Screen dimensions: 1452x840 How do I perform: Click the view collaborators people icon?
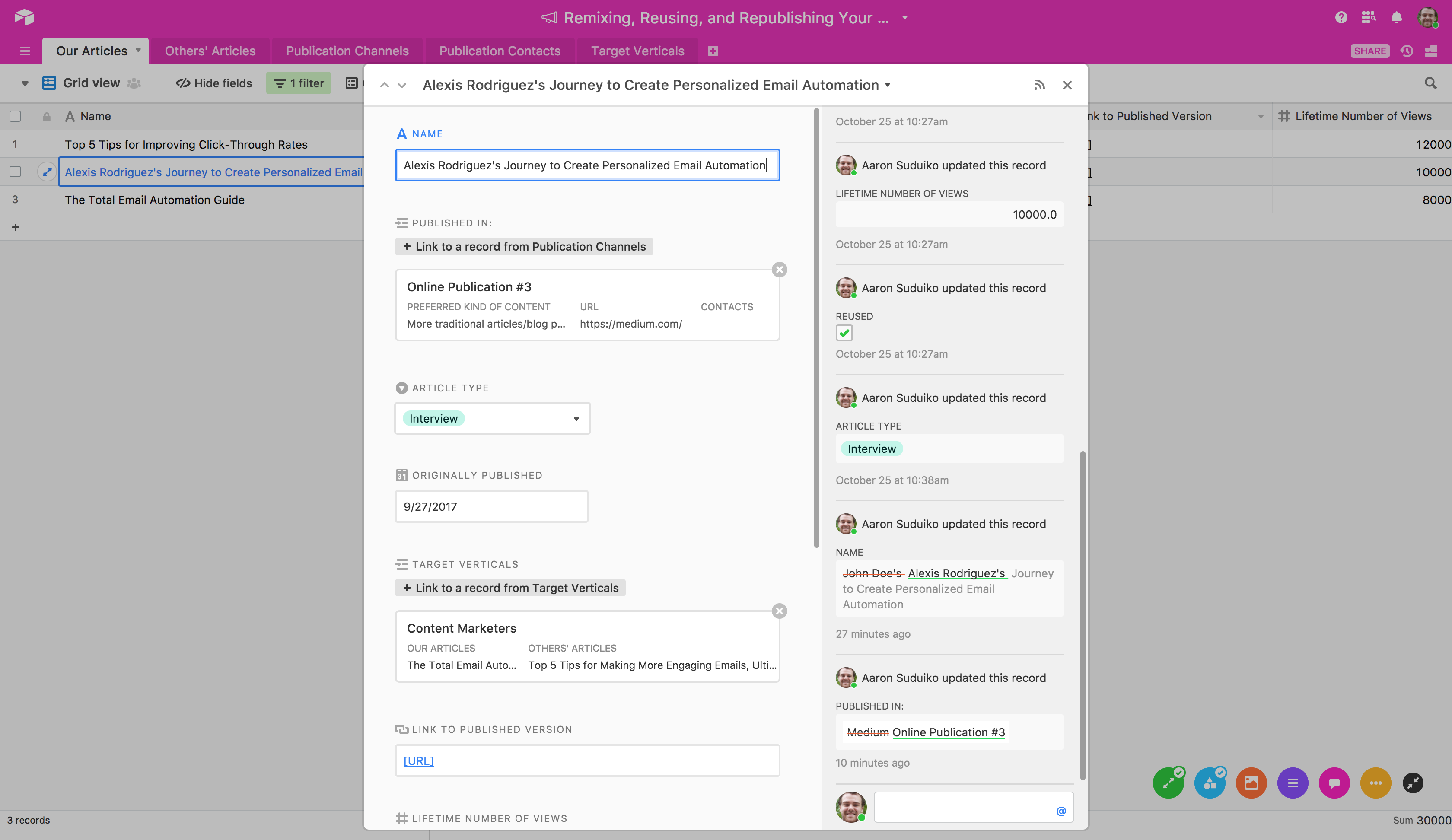click(x=134, y=83)
